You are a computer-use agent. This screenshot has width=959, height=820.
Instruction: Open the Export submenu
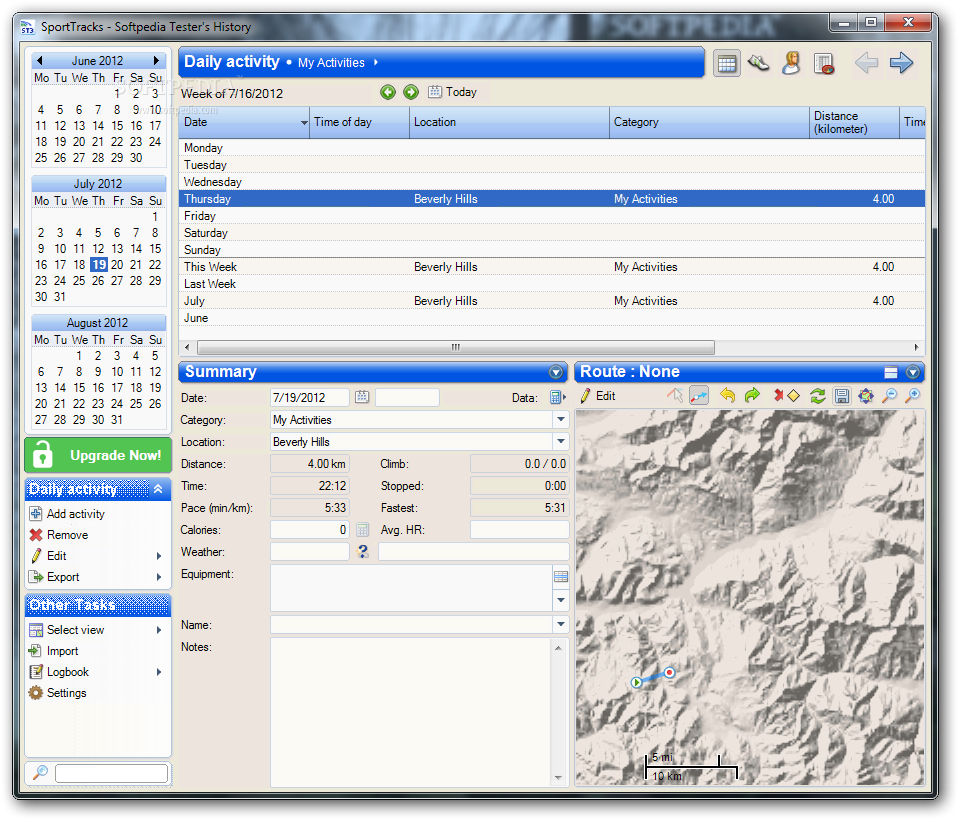[97, 577]
